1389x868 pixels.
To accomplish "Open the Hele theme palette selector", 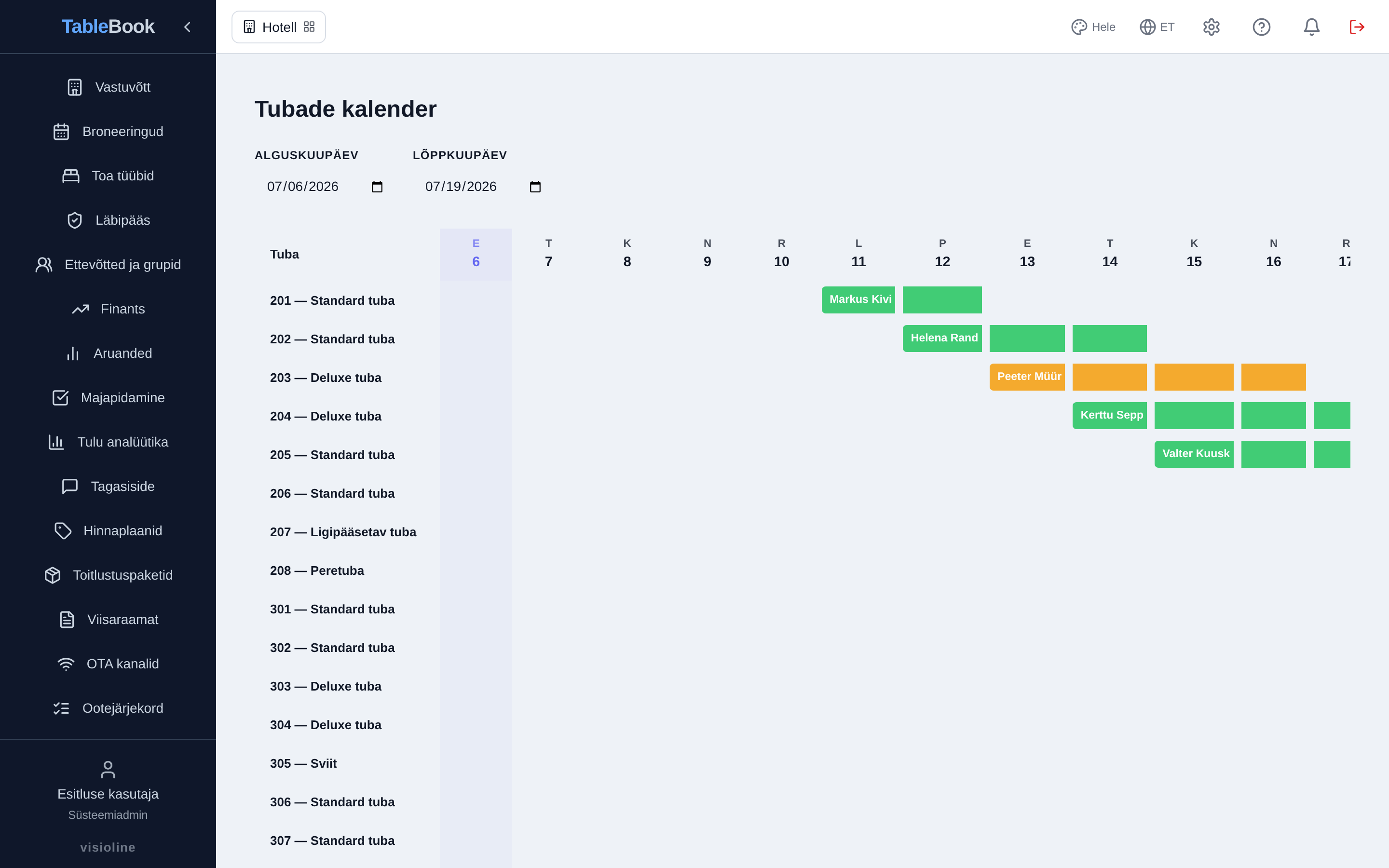I will pos(1093,27).
